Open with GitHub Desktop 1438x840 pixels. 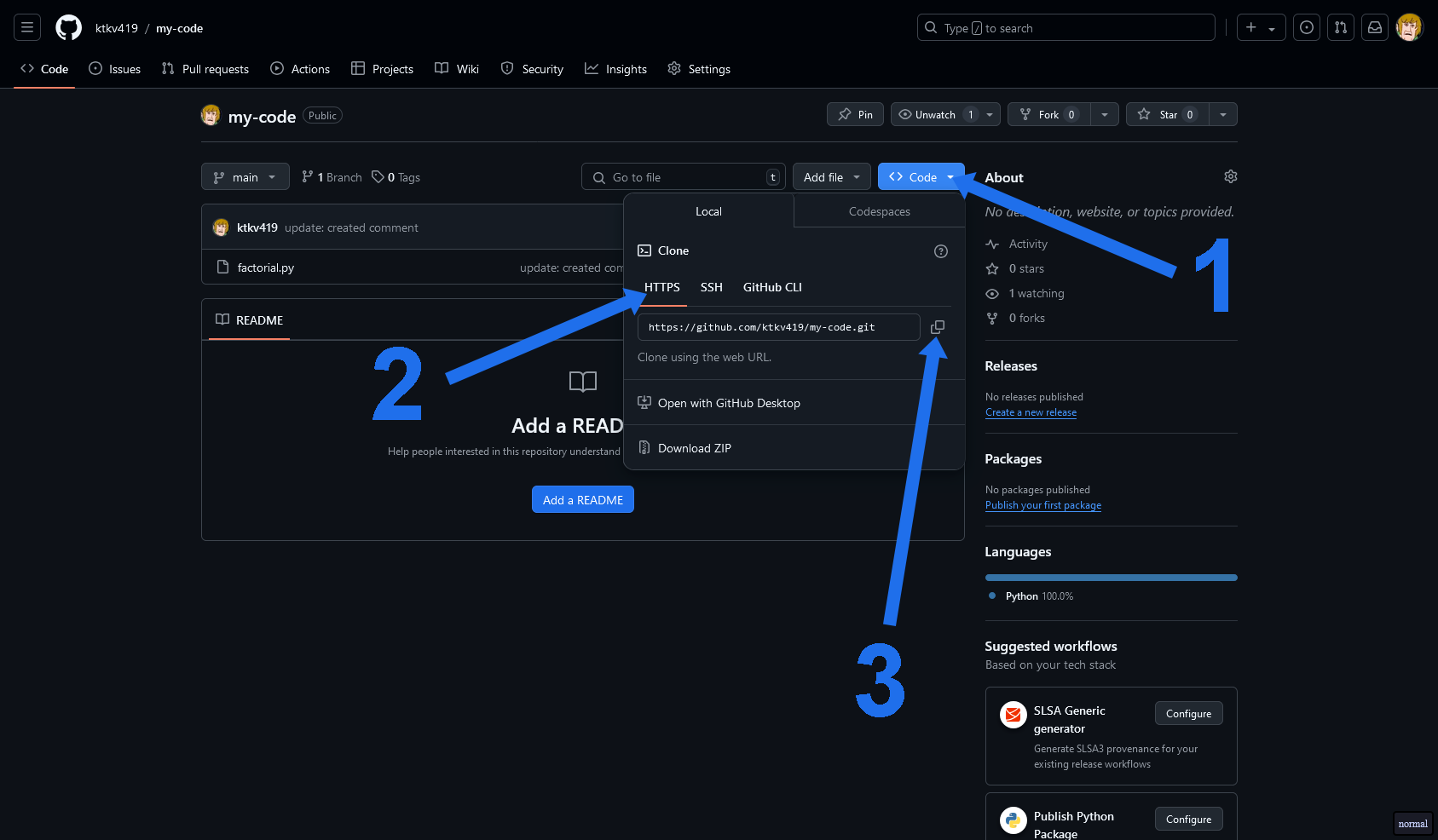(x=729, y=403)
